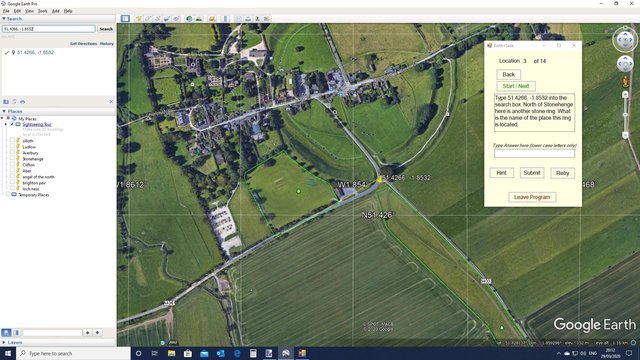The height and width of the screenshot is (360, 640).
Task: Open the Help menu
Action: 68,11
